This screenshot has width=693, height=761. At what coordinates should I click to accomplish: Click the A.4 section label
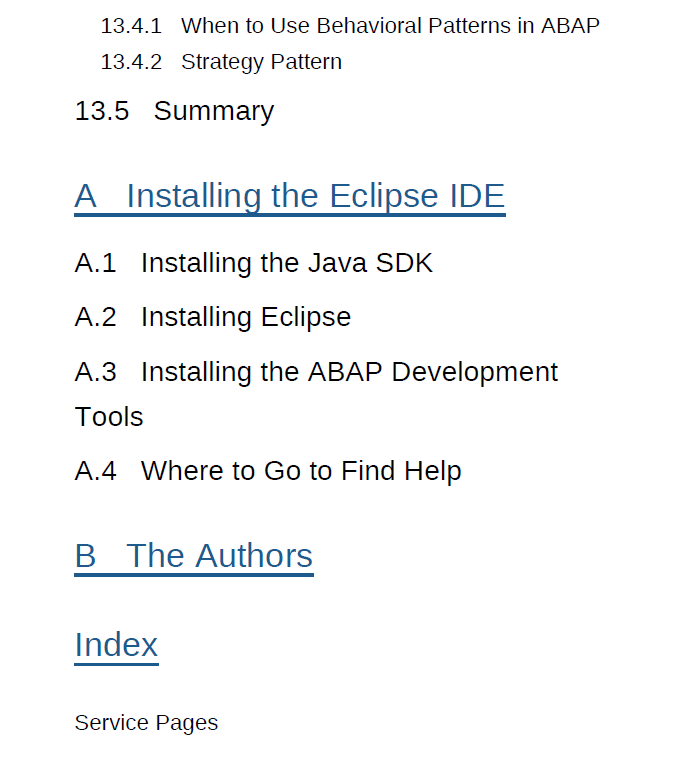[95, 471]
